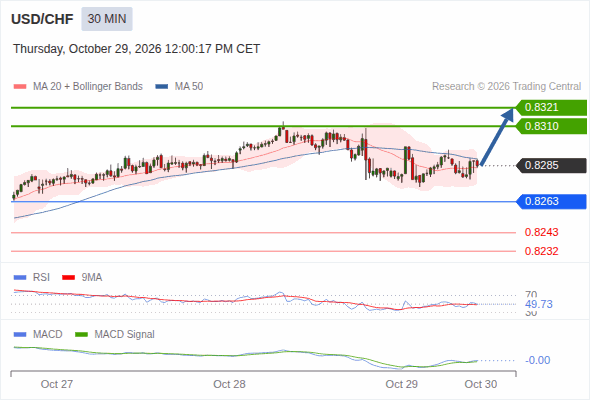This screenshot has width=590, height=400.
Task: Click the MA 20 + Bollinger Bands legend label
Action: tap(88, 87)
